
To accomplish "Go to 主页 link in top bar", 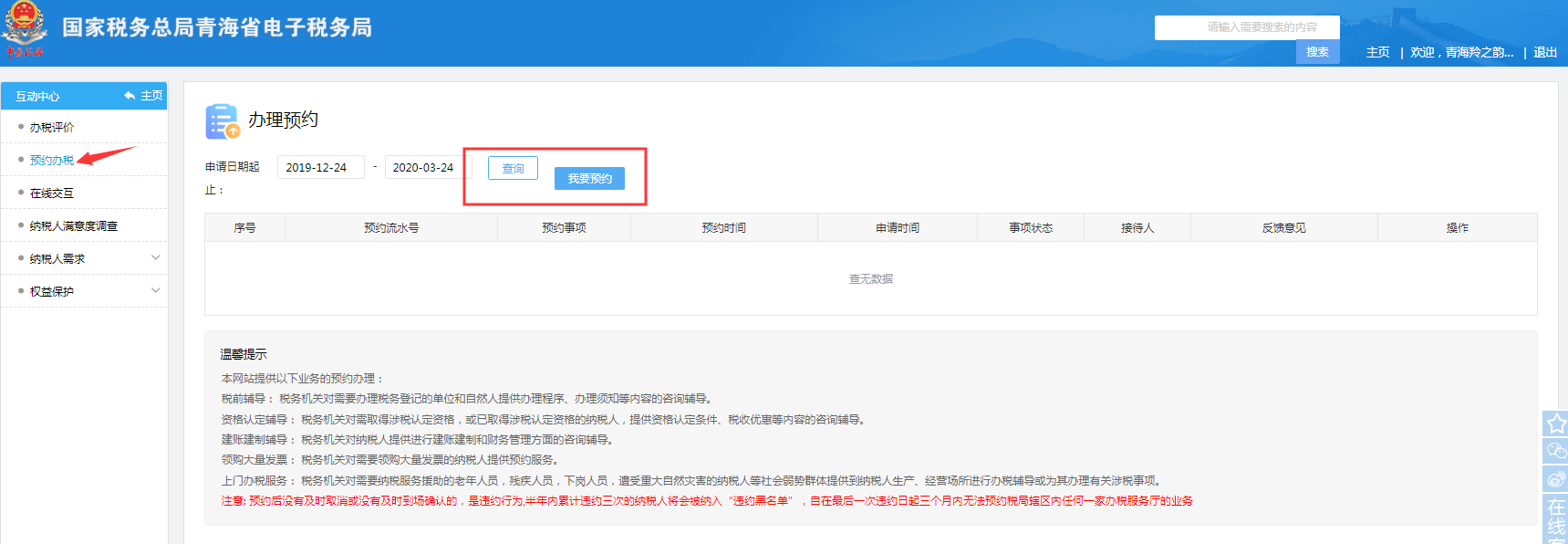I will coord(1377,52).
